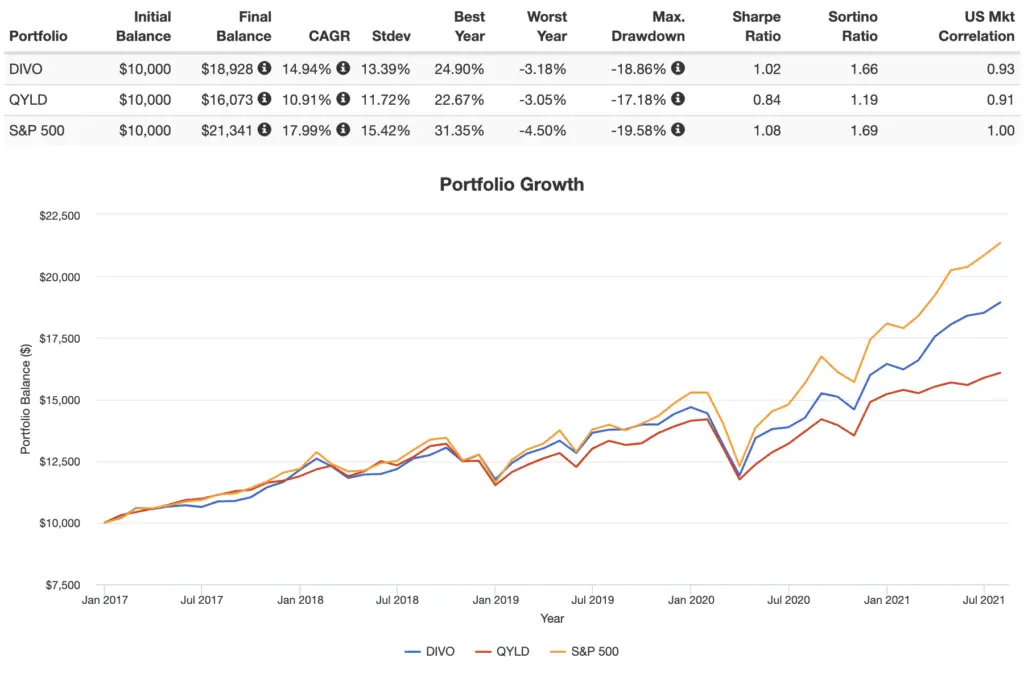1024x675 pixels.
Task: Click the CAGR column header
Action: [x=329, y=36]
